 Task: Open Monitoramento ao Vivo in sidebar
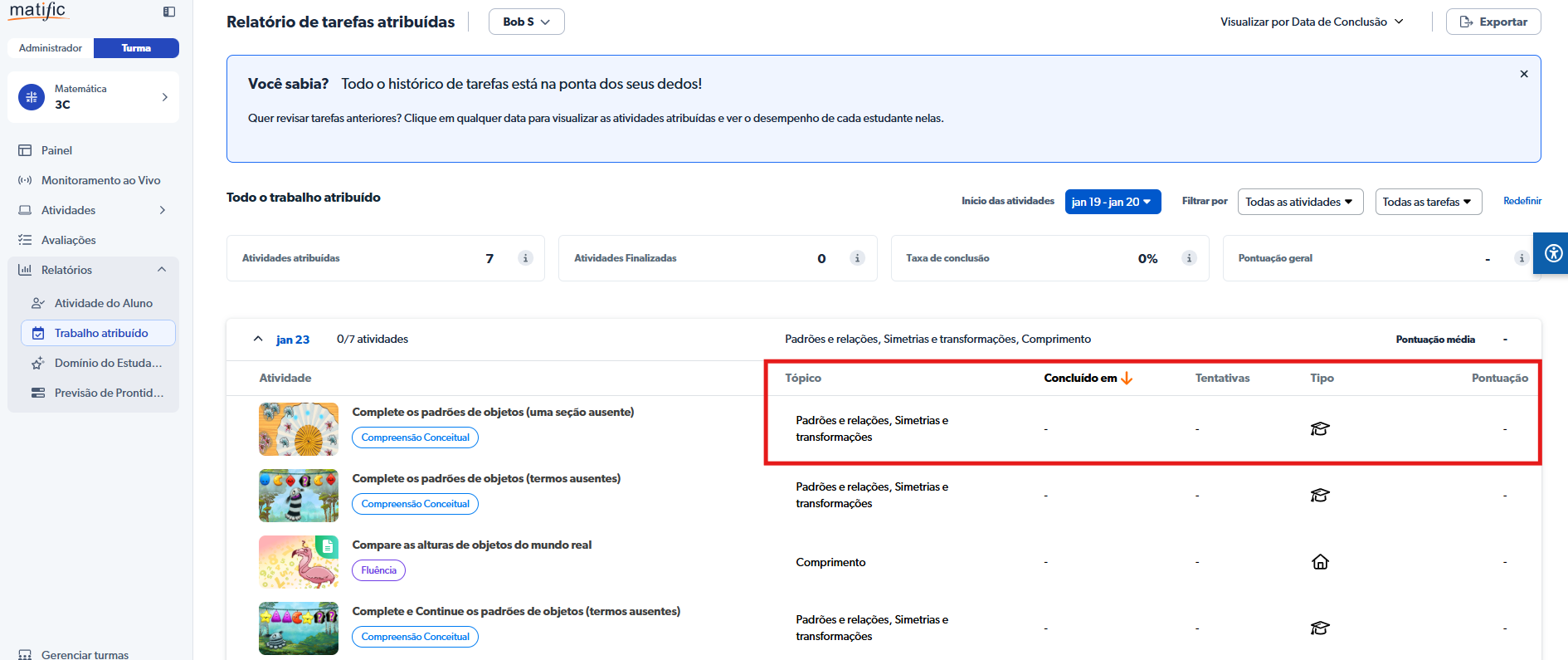point(100,180)
